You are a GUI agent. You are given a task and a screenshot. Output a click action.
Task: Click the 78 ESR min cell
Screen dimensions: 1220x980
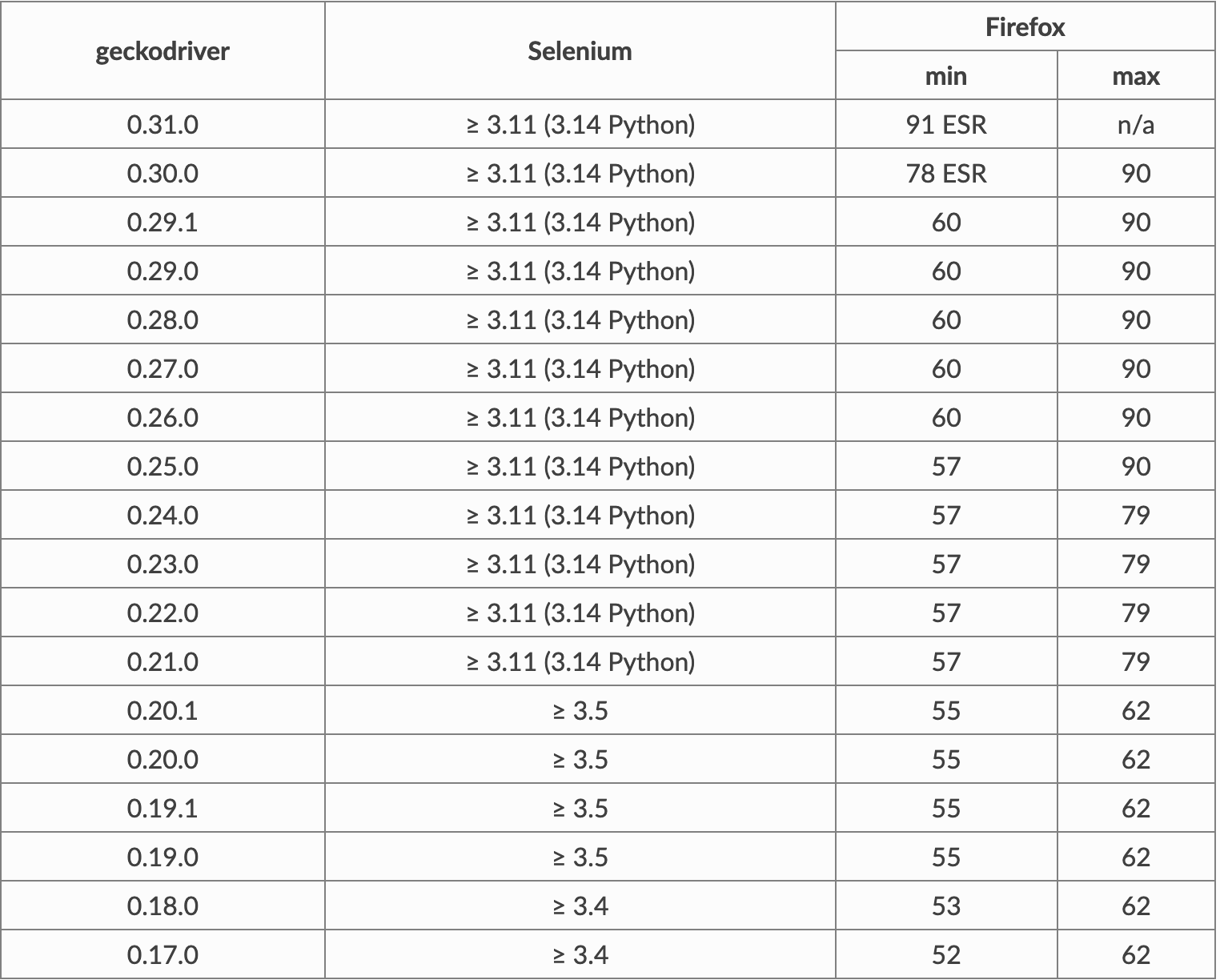point(946,174)
